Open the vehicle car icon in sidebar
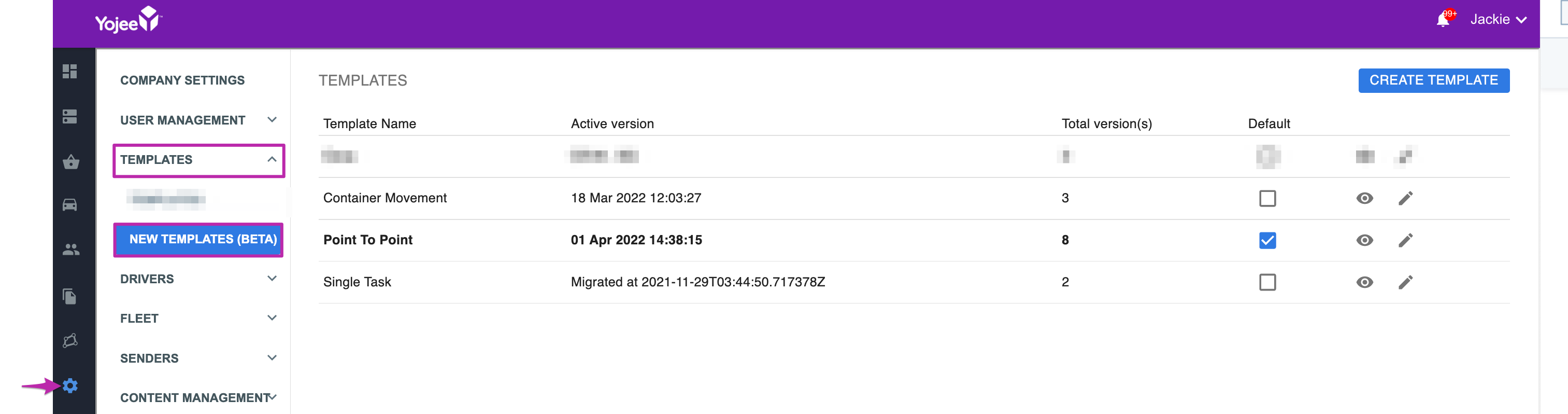The height and width of the screenshot is (414, 1568). (70, 204)
